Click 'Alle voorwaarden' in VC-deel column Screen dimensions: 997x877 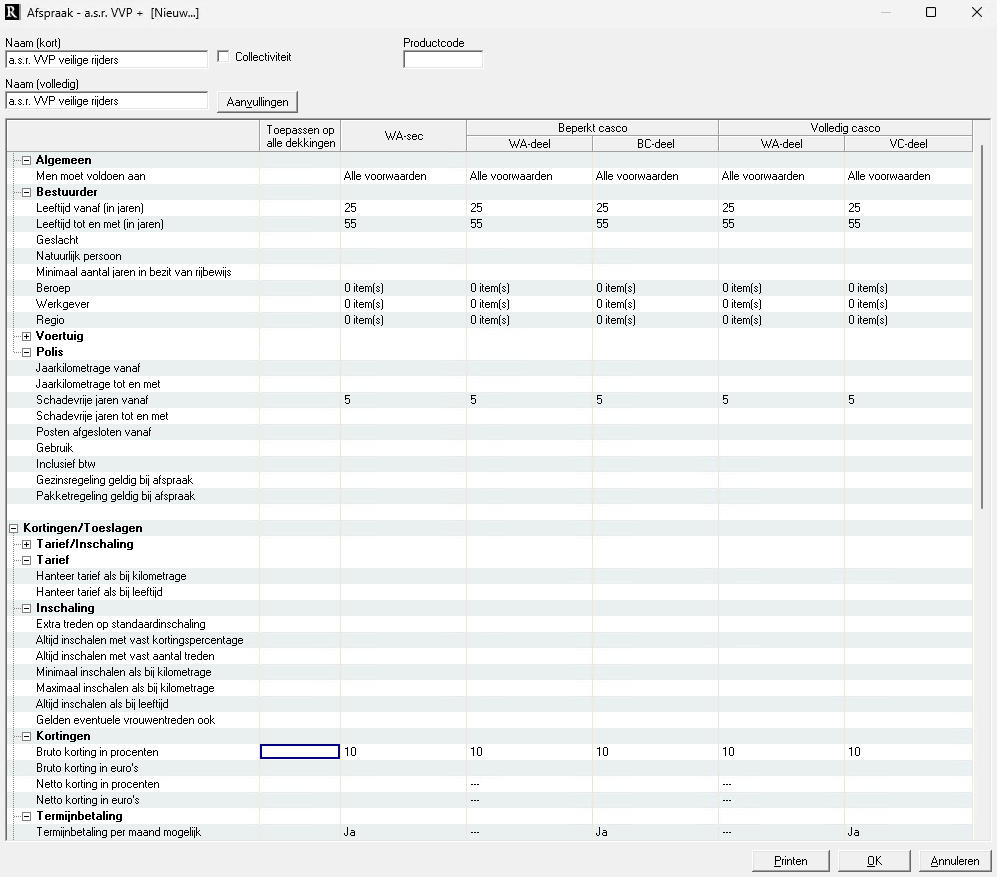coord(889,176)
